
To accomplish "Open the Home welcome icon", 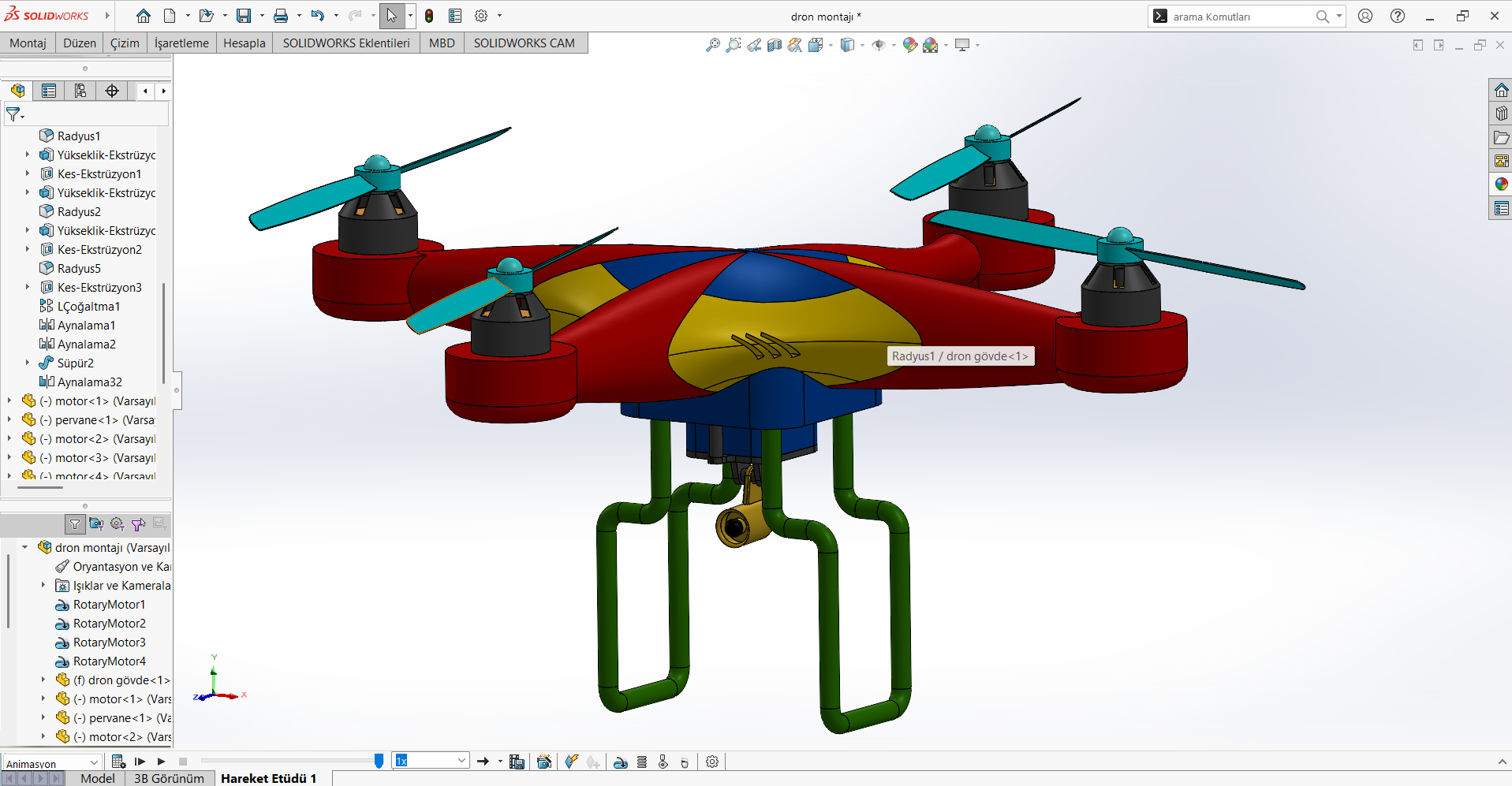I will click(143, 16).
